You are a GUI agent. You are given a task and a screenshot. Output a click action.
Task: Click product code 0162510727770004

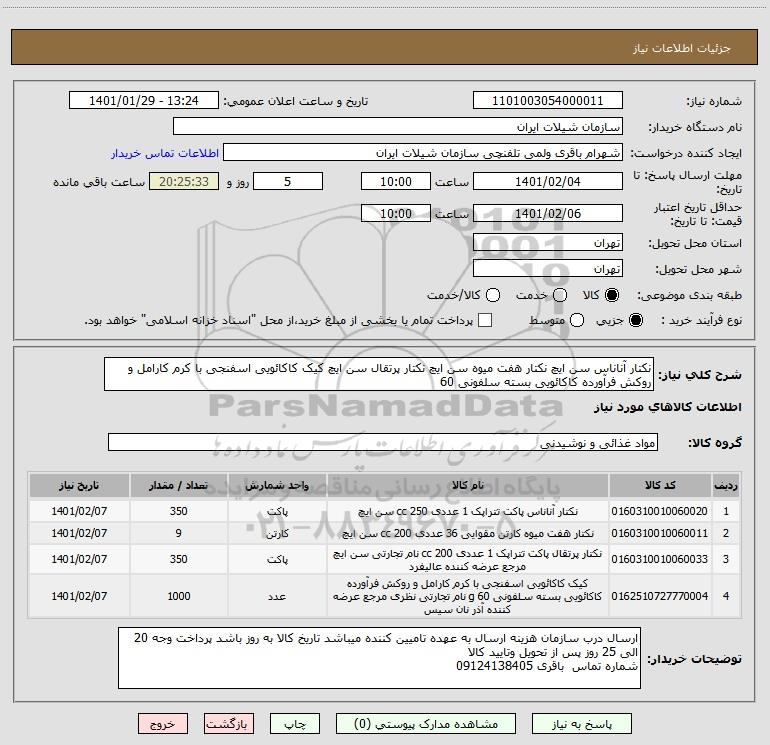(x=660, y=596)
